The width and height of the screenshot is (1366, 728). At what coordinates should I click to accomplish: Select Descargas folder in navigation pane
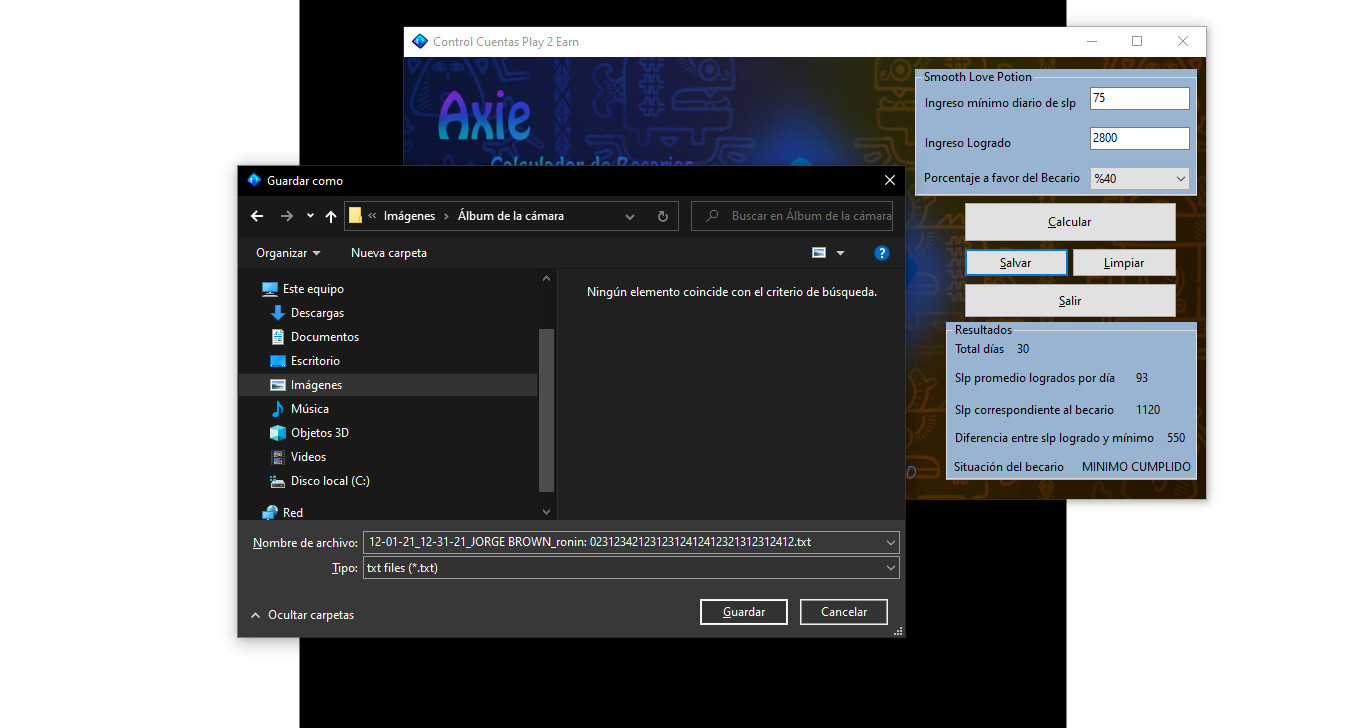(317, 313)
